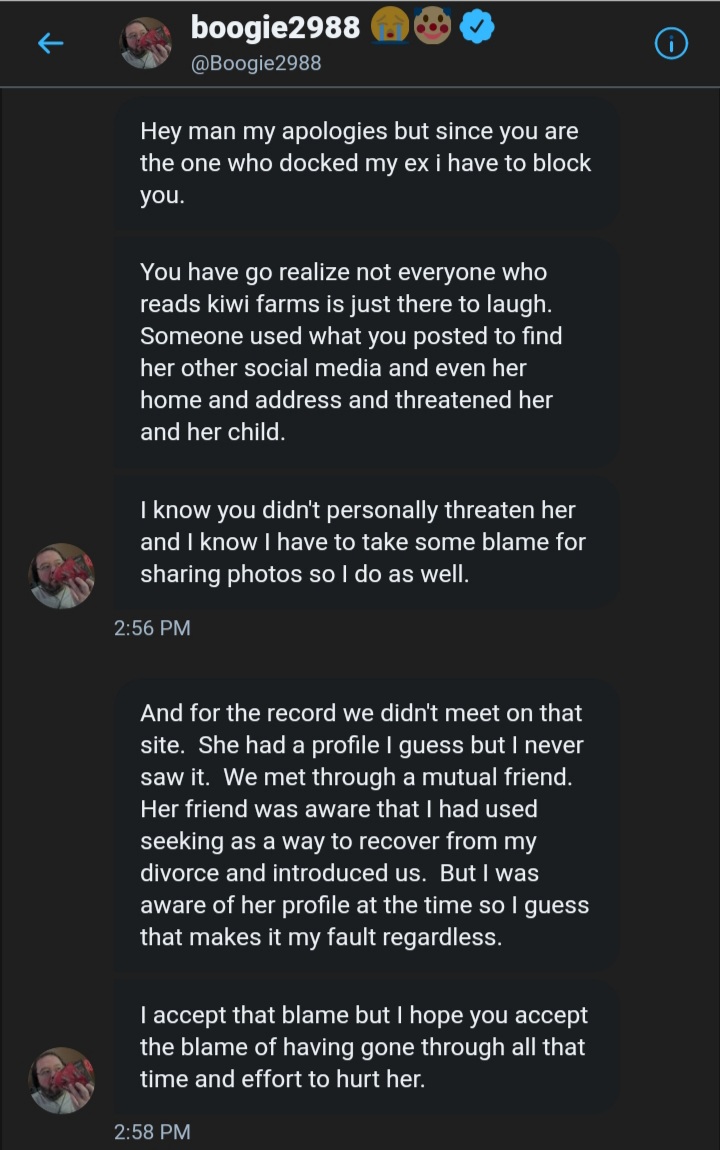Tap the avatar beside the 2:58 PM message
This screenshot has width=720, height=1150.
pos(62,1080)
